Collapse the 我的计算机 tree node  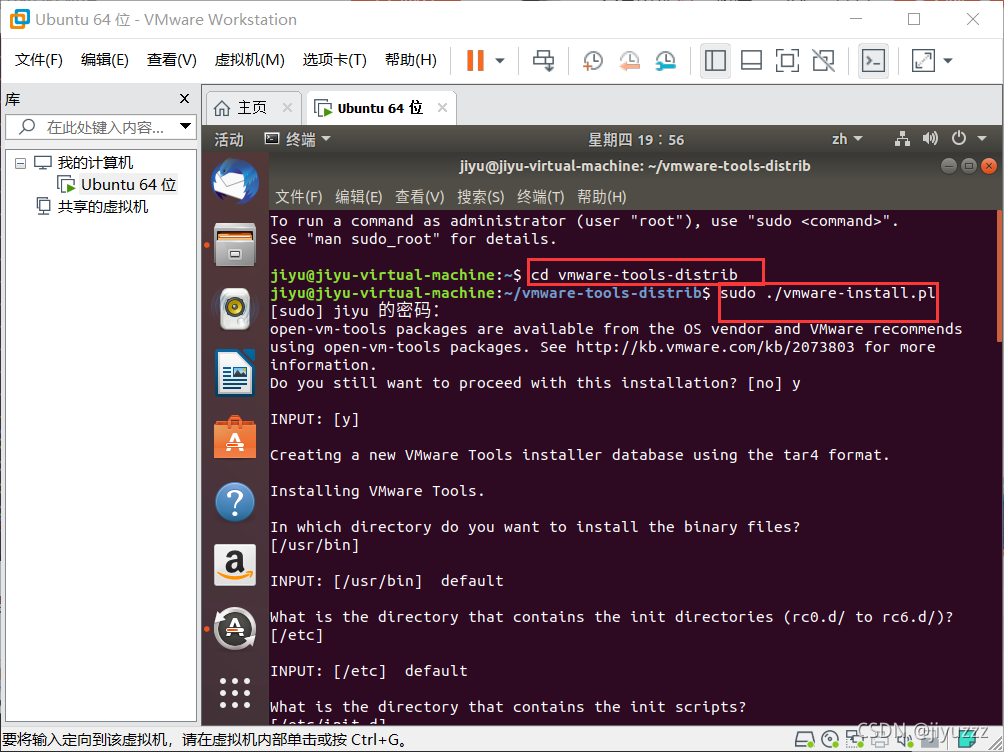click(20, 163)
